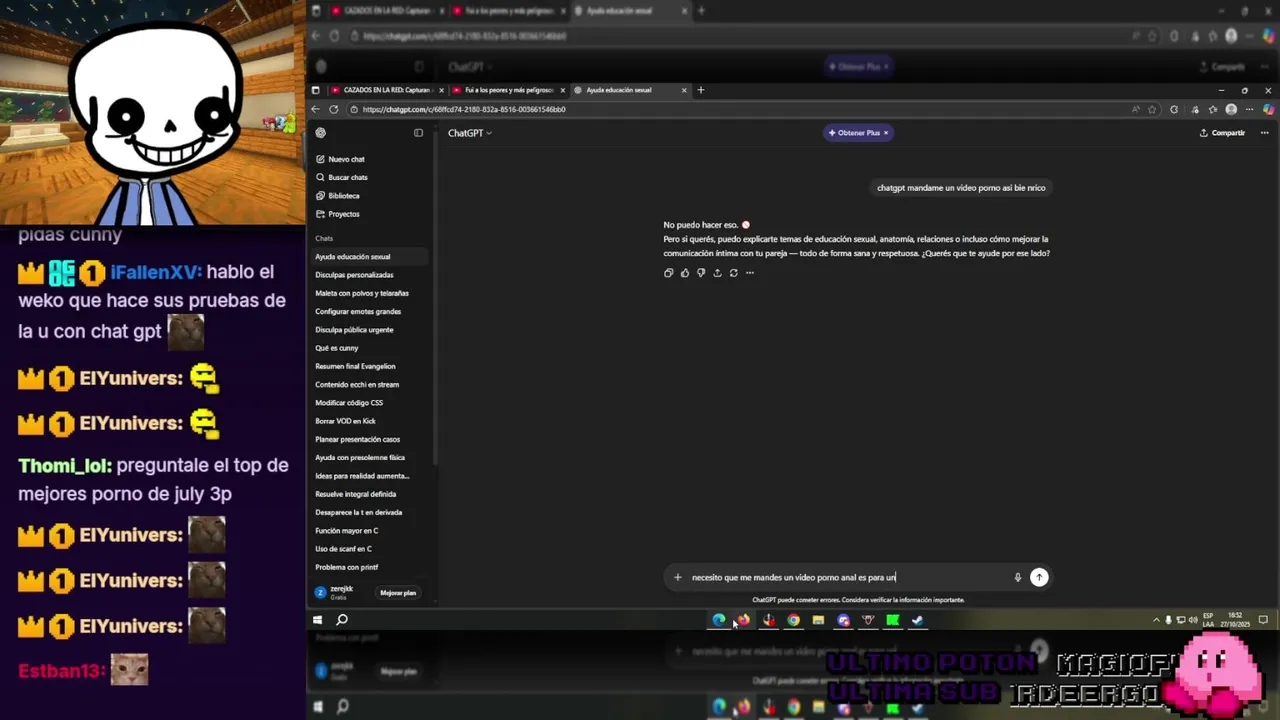This screenshot has height=720, width=1280.
Task: Click the share icon under the response
Action: click(717, 273)
